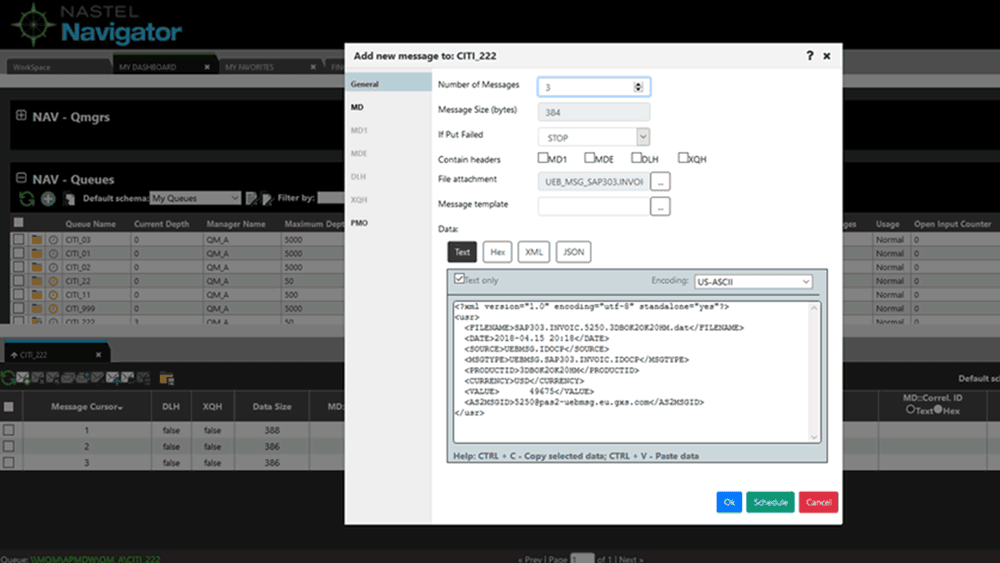1000x563 pixels.
Task: Close the MY FAVORITES tab
Action: point(313,67)
